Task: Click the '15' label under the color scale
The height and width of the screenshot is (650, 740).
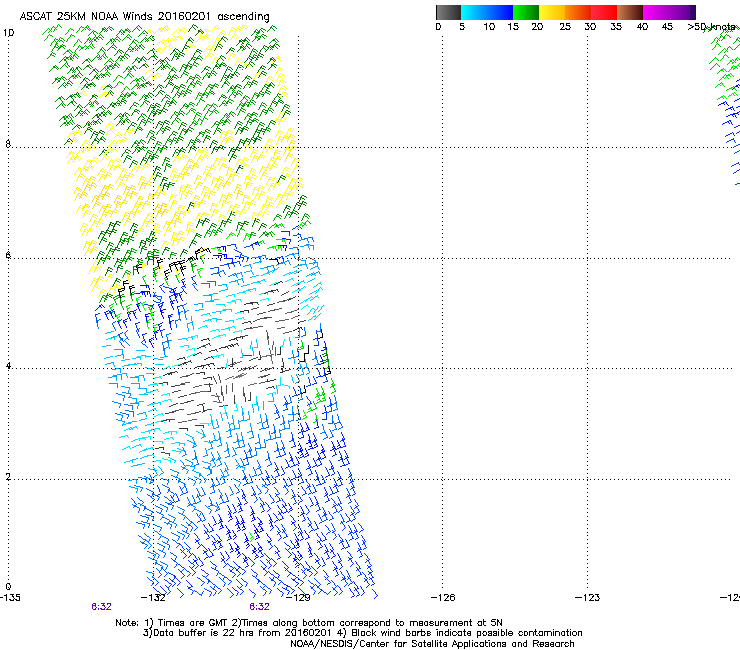Action: pos(513,27)
